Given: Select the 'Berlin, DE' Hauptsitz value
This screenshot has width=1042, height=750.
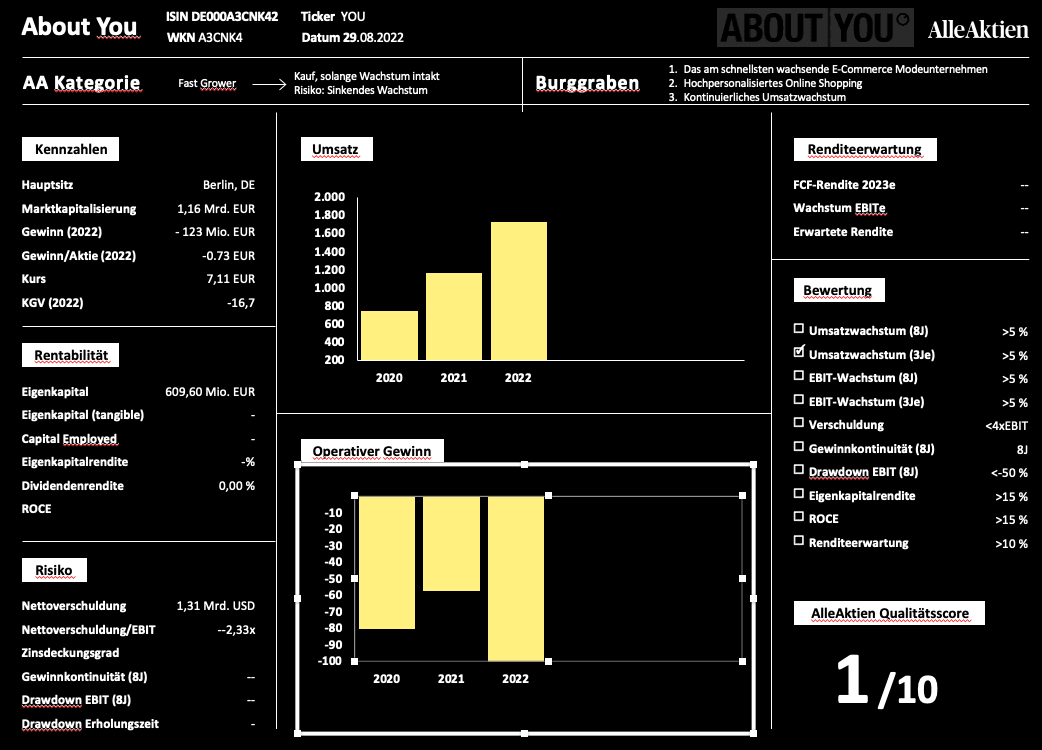Looking at the screenshot, I should [x=229, y=185].
